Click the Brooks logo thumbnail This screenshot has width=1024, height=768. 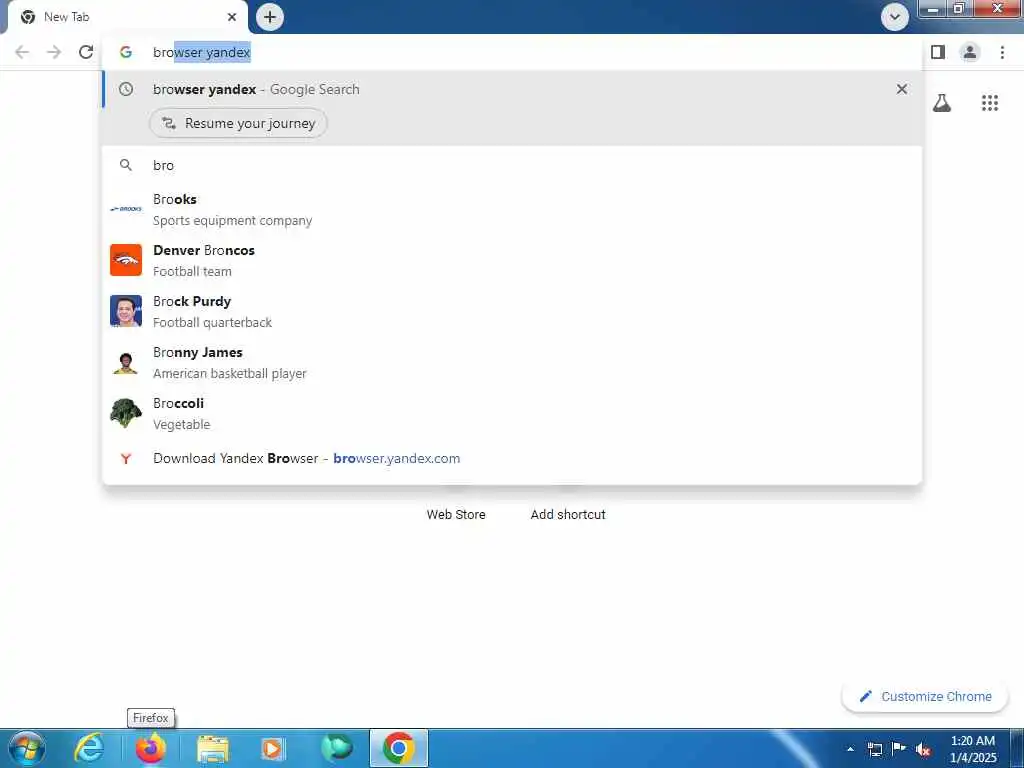click(x=126, y=209)
